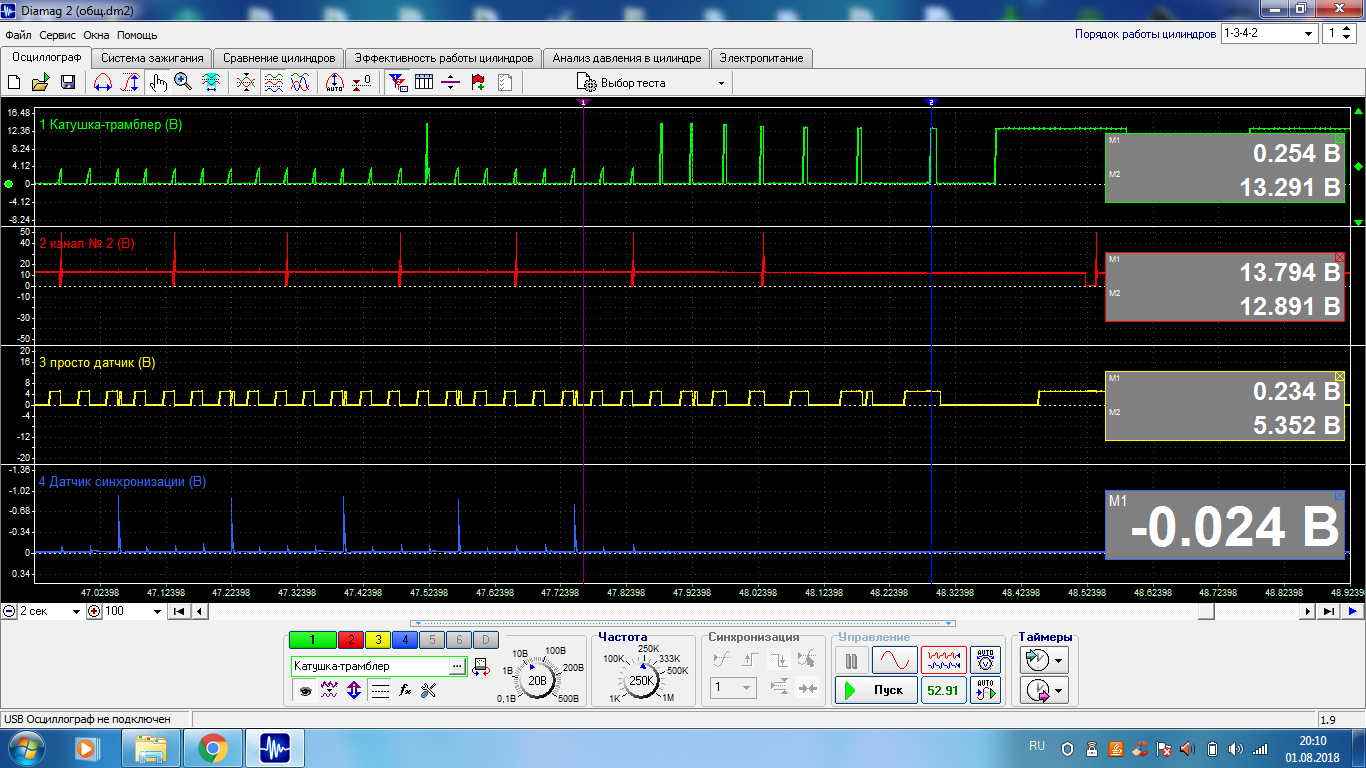1366x768 pixels.
Task: Switch to Анализ давления в цилиндре tab
Action: (628, 58)
